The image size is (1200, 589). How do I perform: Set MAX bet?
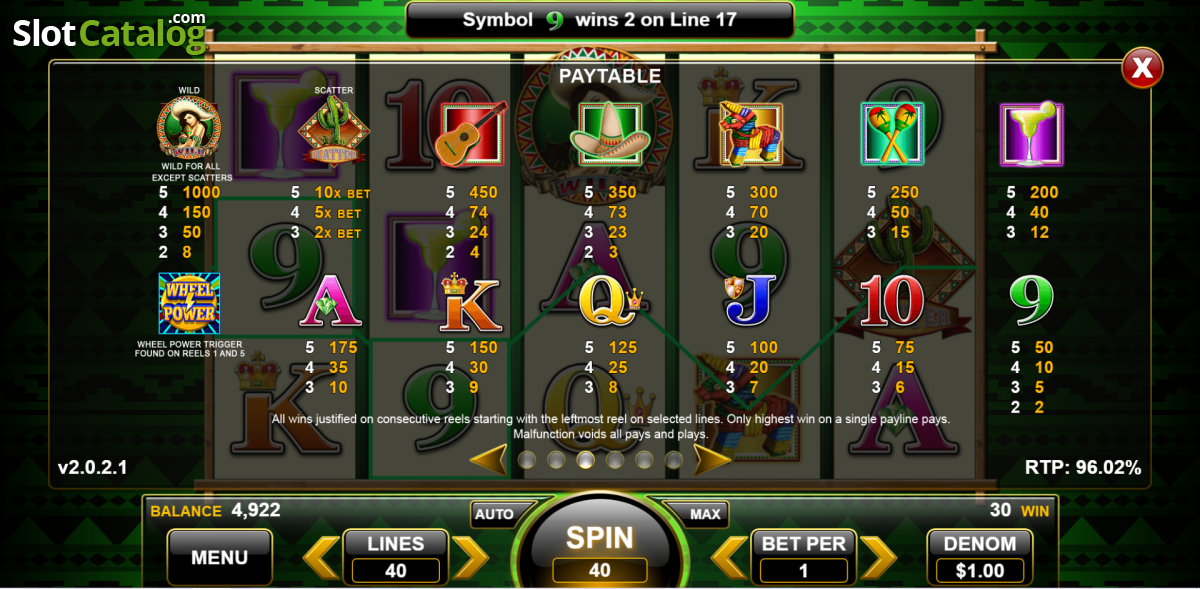[705, 514]
